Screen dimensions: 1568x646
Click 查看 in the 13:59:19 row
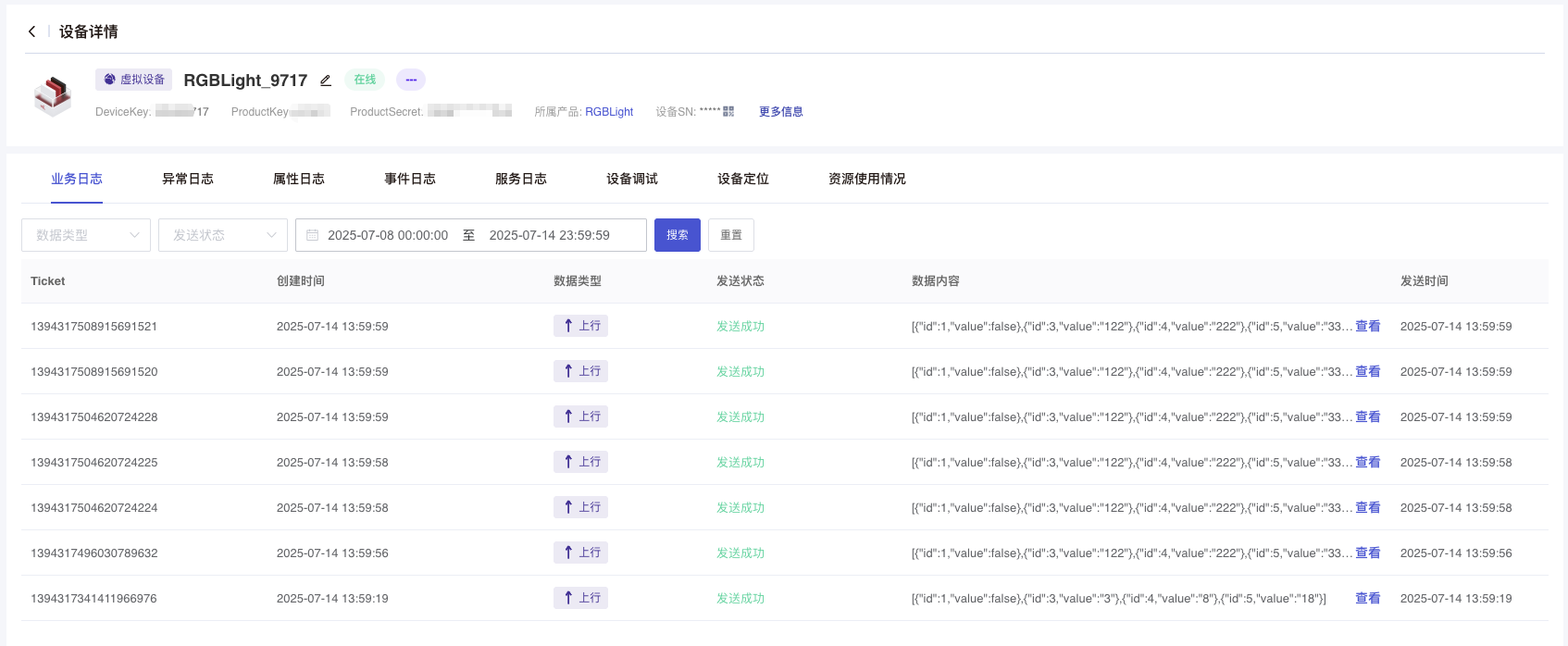point(1367,599)
